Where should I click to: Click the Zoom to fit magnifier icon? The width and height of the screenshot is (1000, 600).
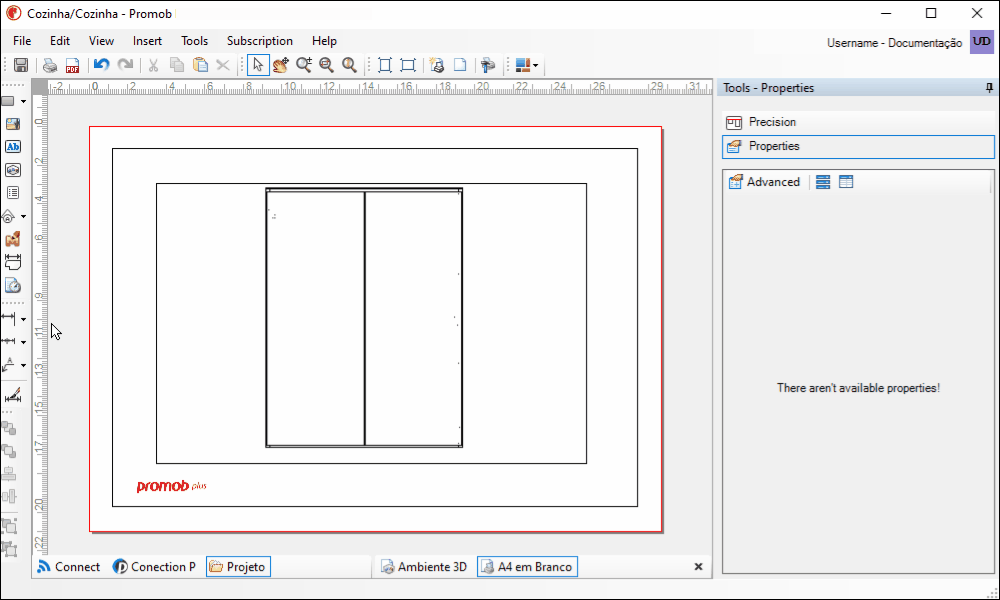(349, 65)
